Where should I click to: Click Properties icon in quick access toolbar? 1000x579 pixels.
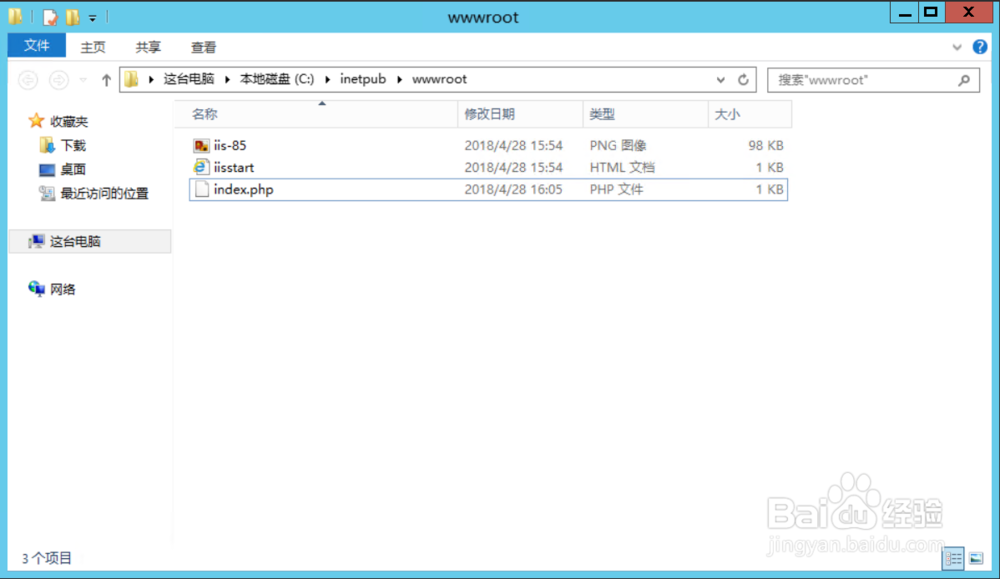pos(50,17)
